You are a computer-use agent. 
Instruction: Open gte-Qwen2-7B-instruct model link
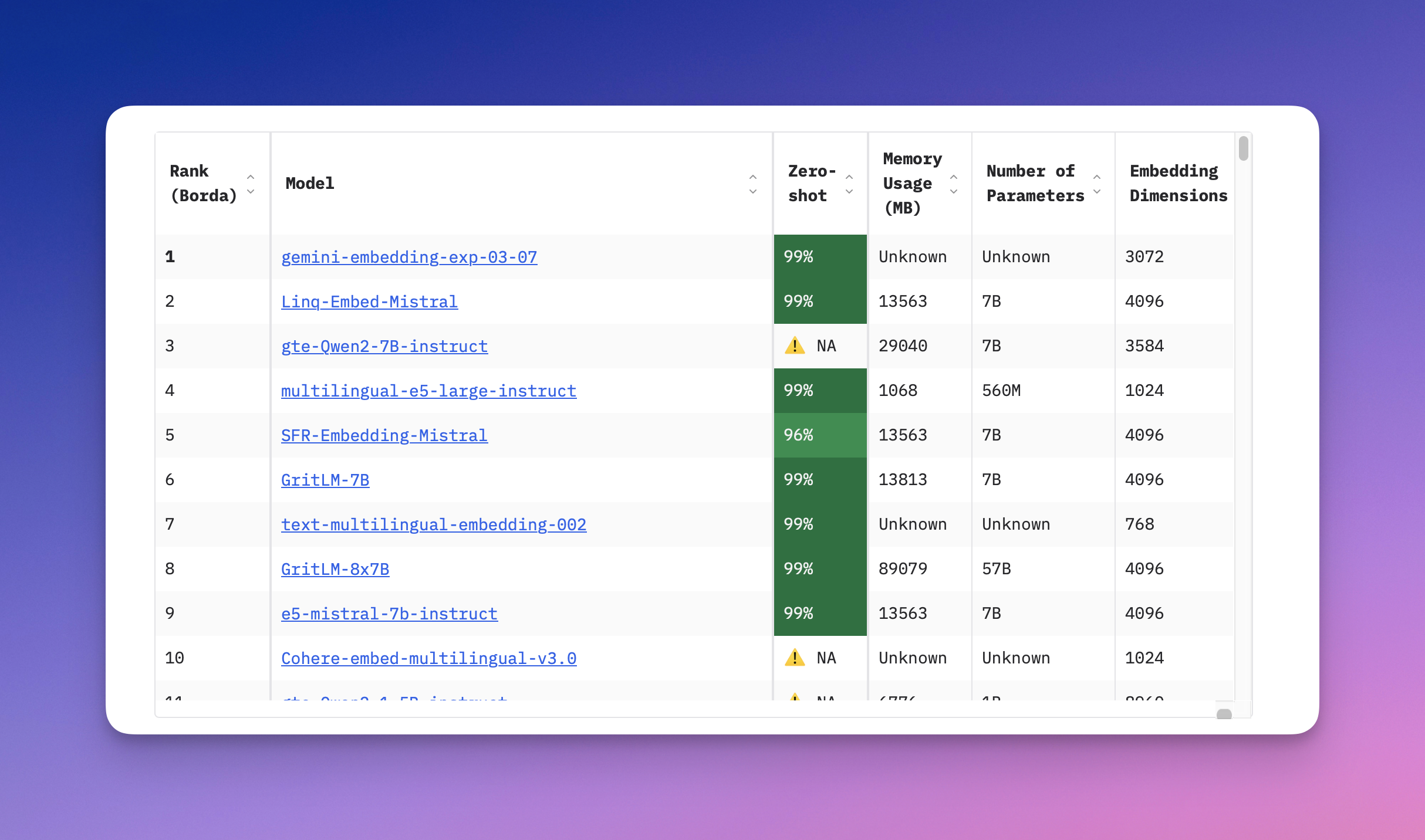tap(384, 346)
